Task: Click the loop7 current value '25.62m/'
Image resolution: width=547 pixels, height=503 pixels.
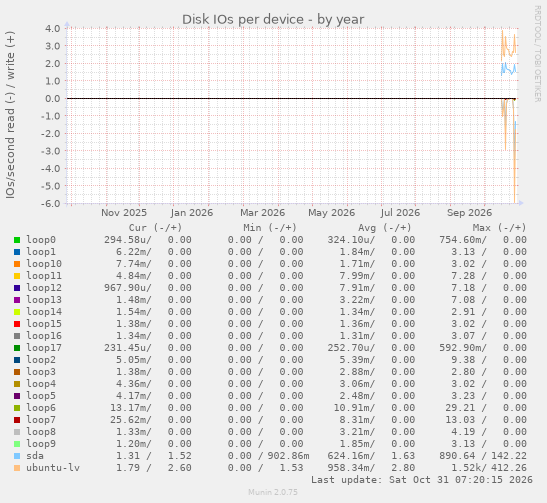Action: click(x=131, y=420)
